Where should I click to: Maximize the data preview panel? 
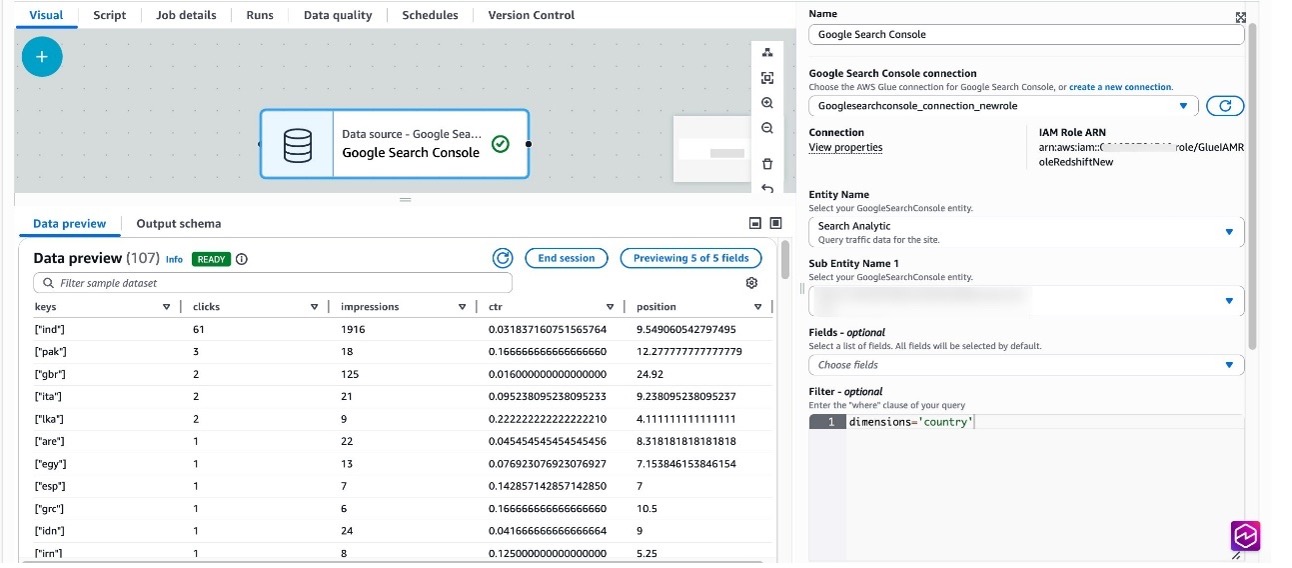[x=775, y=224]
